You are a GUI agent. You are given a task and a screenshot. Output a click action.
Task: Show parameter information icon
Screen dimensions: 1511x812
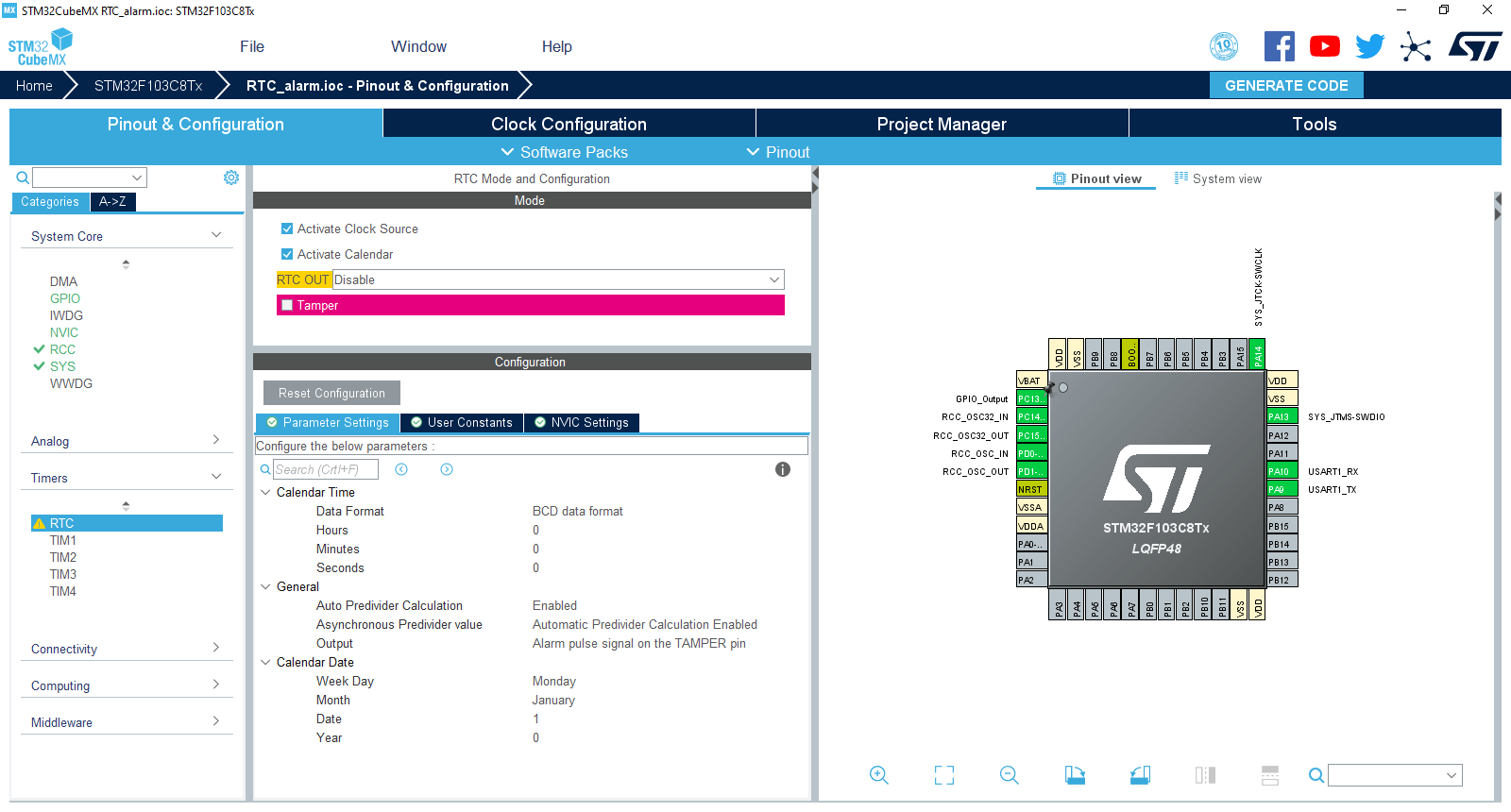point(783,469)
